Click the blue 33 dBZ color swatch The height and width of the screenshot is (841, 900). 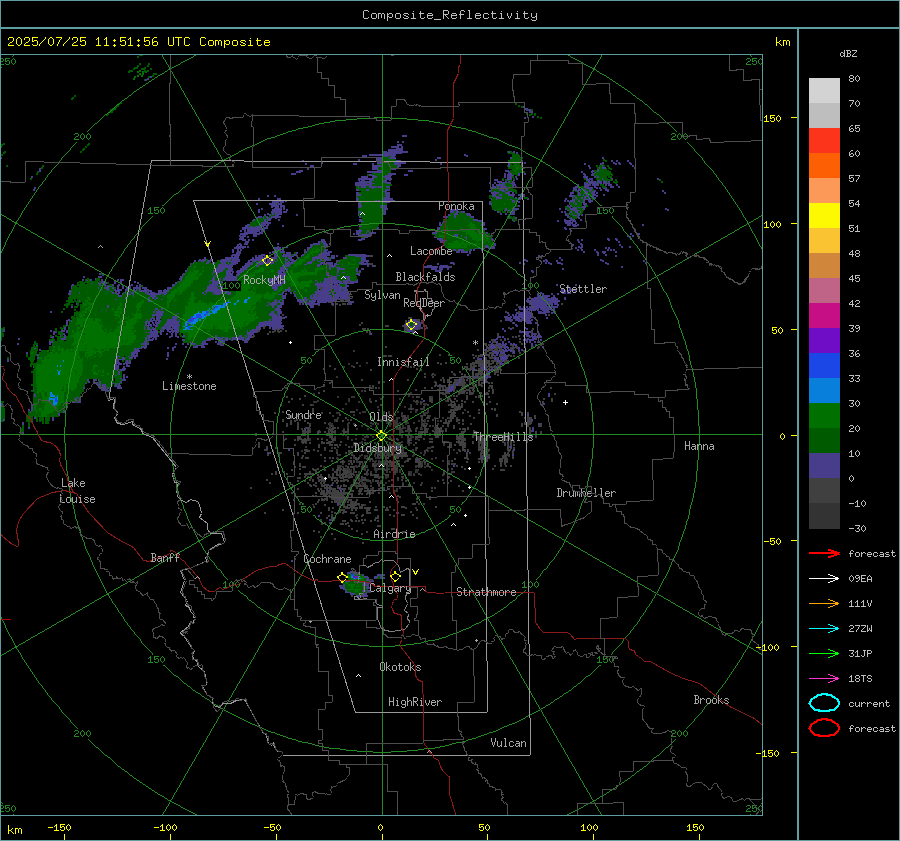pyautogui.click(x=824, y=365)
